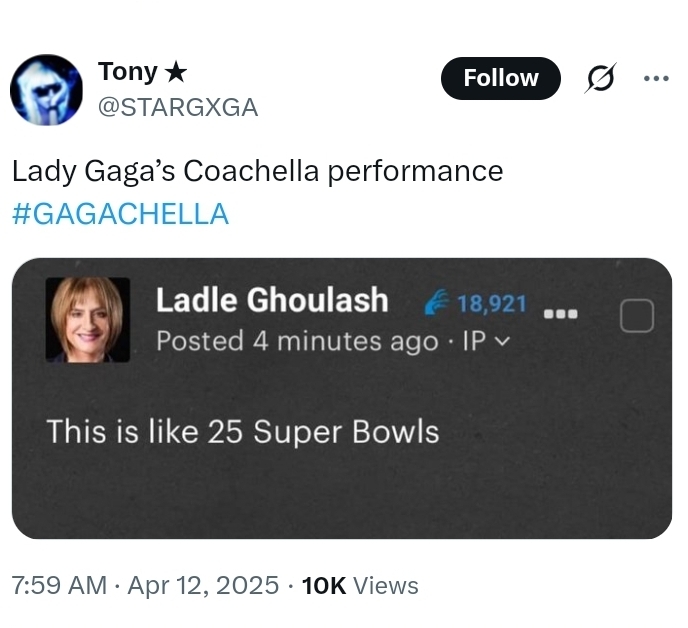Image resolution: width=688 pixels, height=628 pixels.
Task: Select the Tony display name
Action: point(127,72)
